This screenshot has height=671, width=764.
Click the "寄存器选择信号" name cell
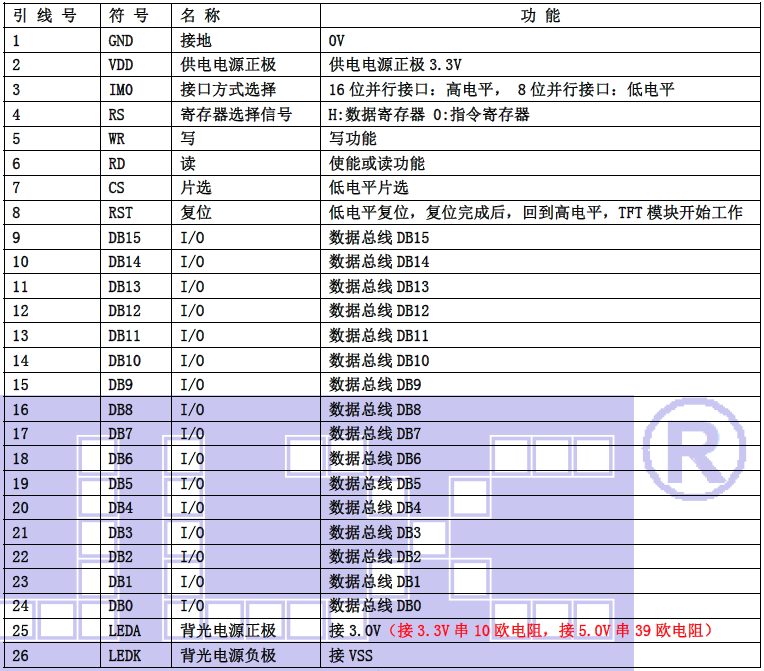pos(236,114)
